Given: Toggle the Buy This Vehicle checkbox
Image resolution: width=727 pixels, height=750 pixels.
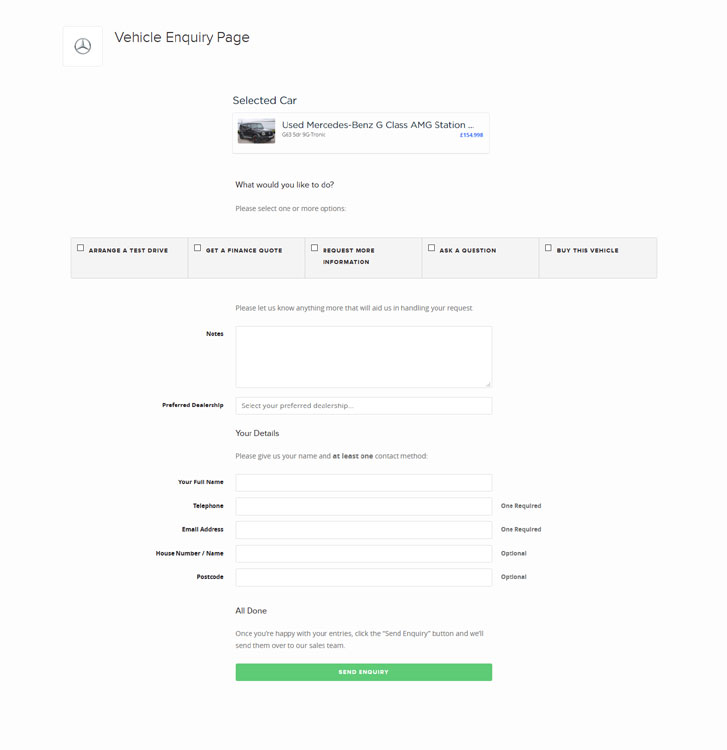Looking at the screenshot, I should click(x=548, y=248).
